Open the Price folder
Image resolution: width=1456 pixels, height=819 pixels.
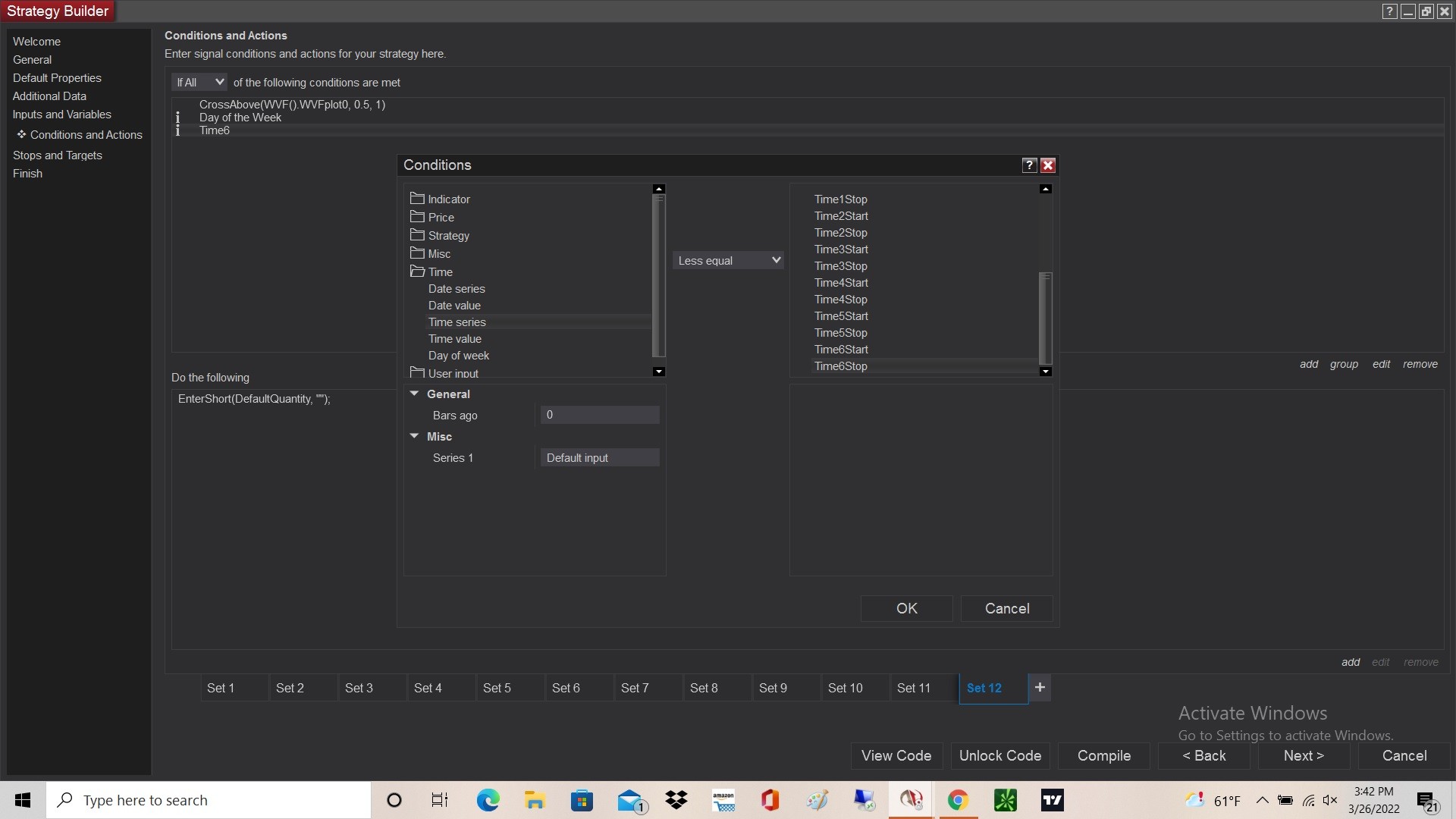[x=441, y=217]
